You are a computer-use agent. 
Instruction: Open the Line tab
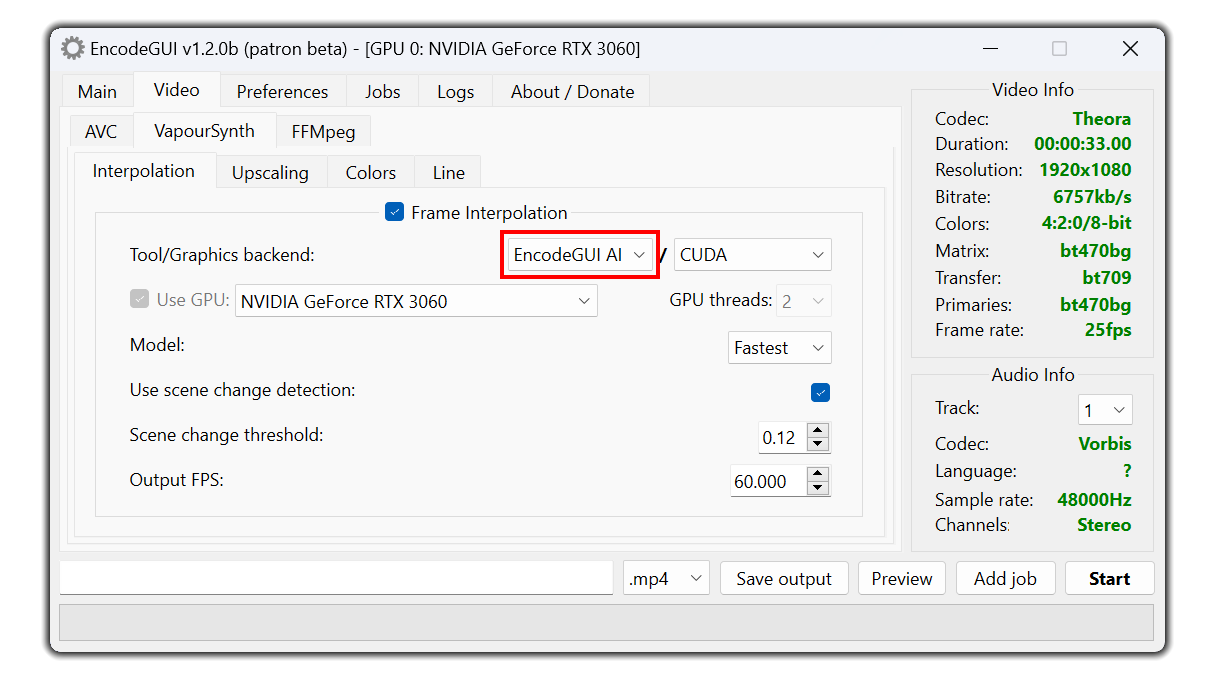(x=448, y=172)
